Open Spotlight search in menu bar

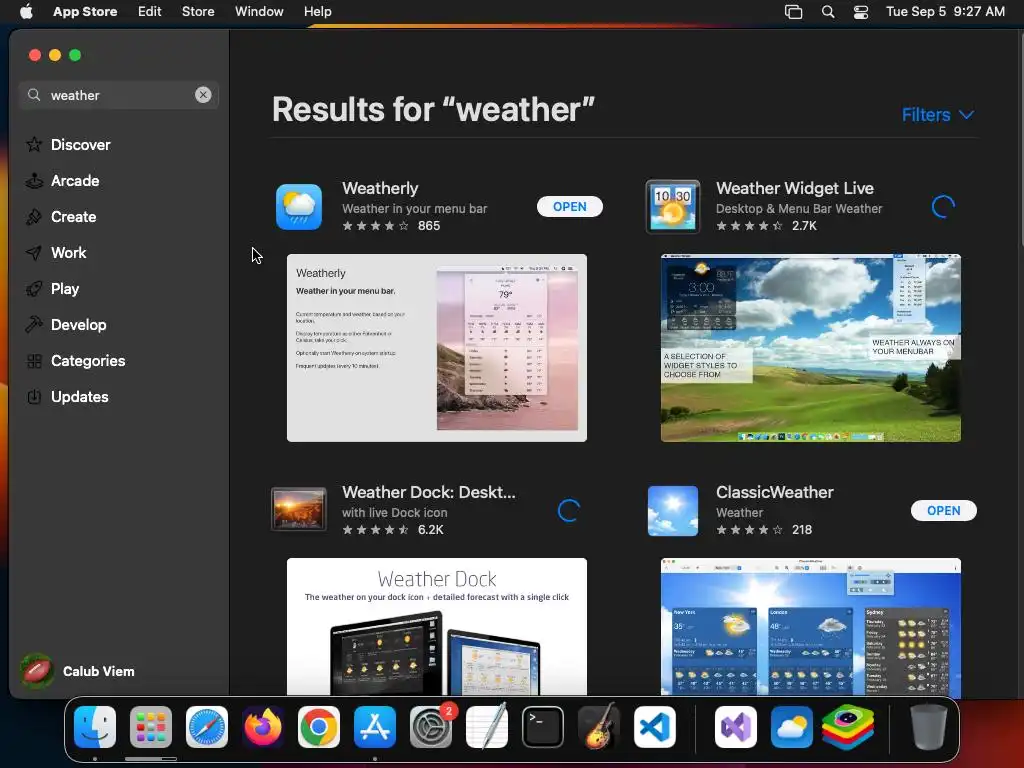point(828,12)
